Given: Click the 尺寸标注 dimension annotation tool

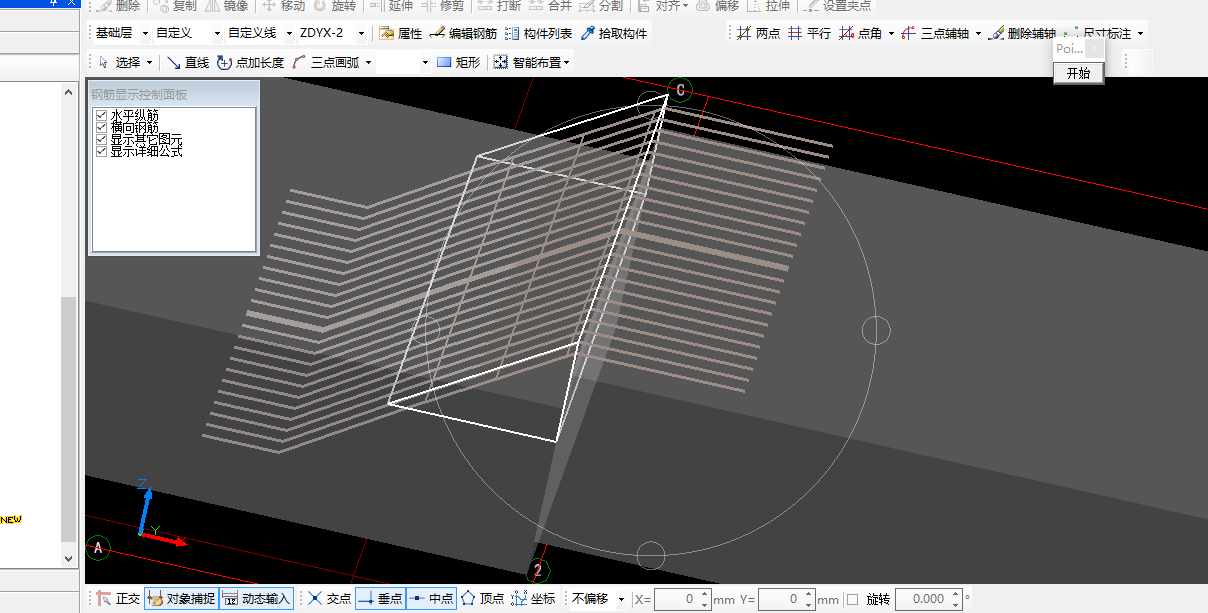Looking at the screenshot, I should pyautogui.click(x=1098, y=33).
